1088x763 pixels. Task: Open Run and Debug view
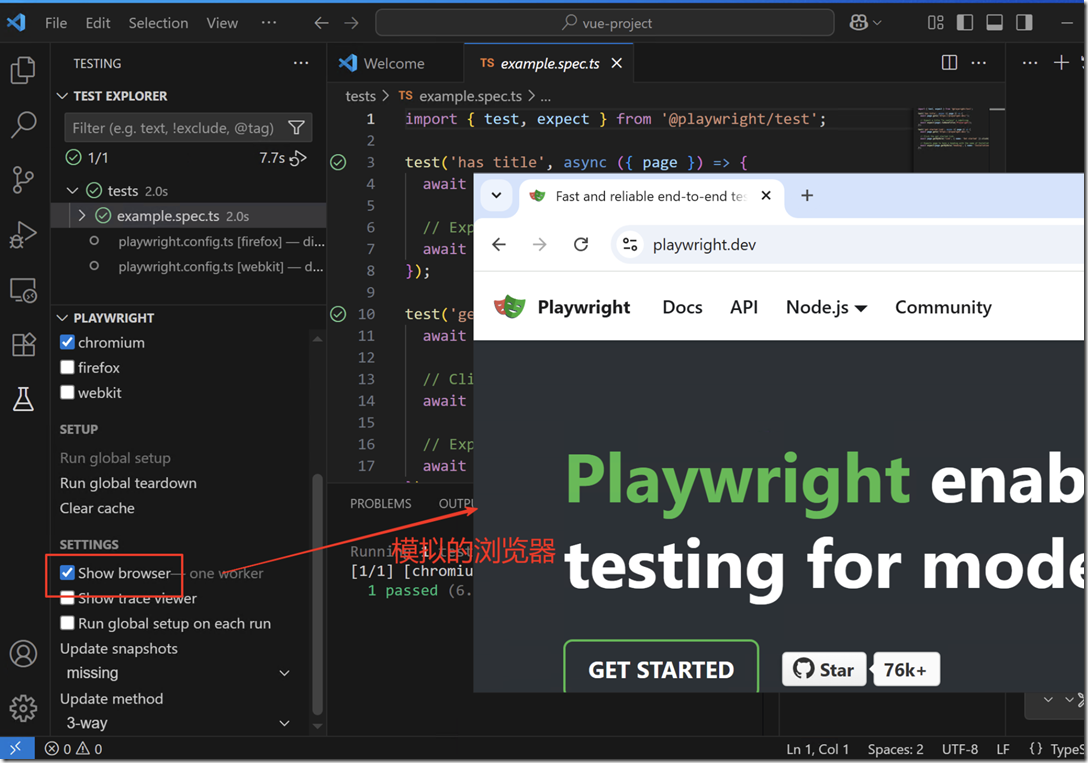[23, 234]
